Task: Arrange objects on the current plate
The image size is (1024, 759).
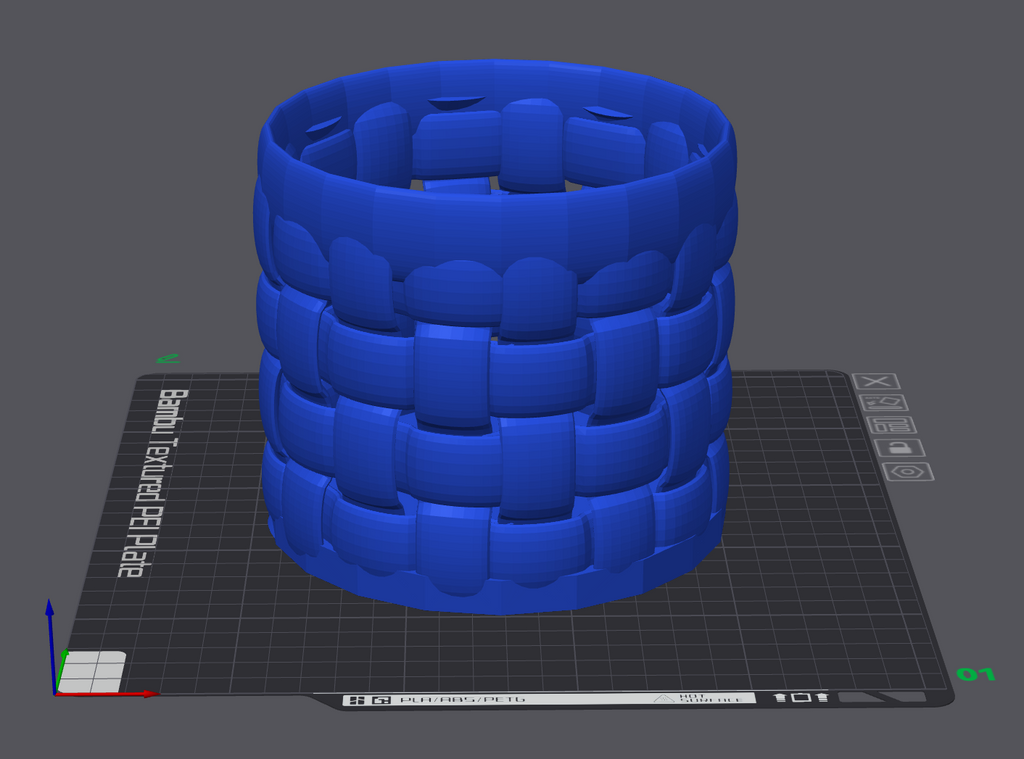Action: point(892,425)
